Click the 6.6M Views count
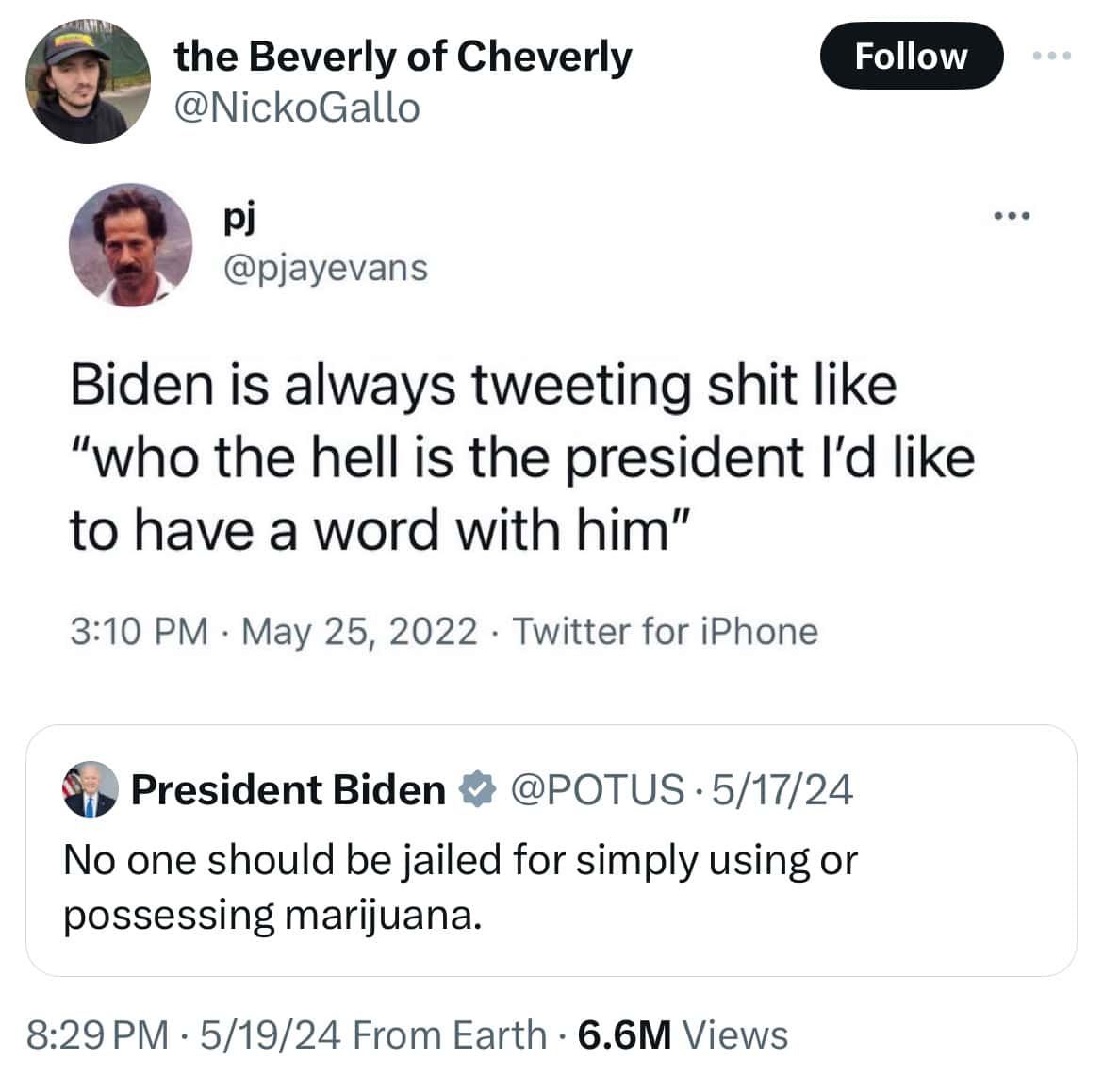The height and width of the screenshot is (1092, 1103). (x=683, y=1034)
